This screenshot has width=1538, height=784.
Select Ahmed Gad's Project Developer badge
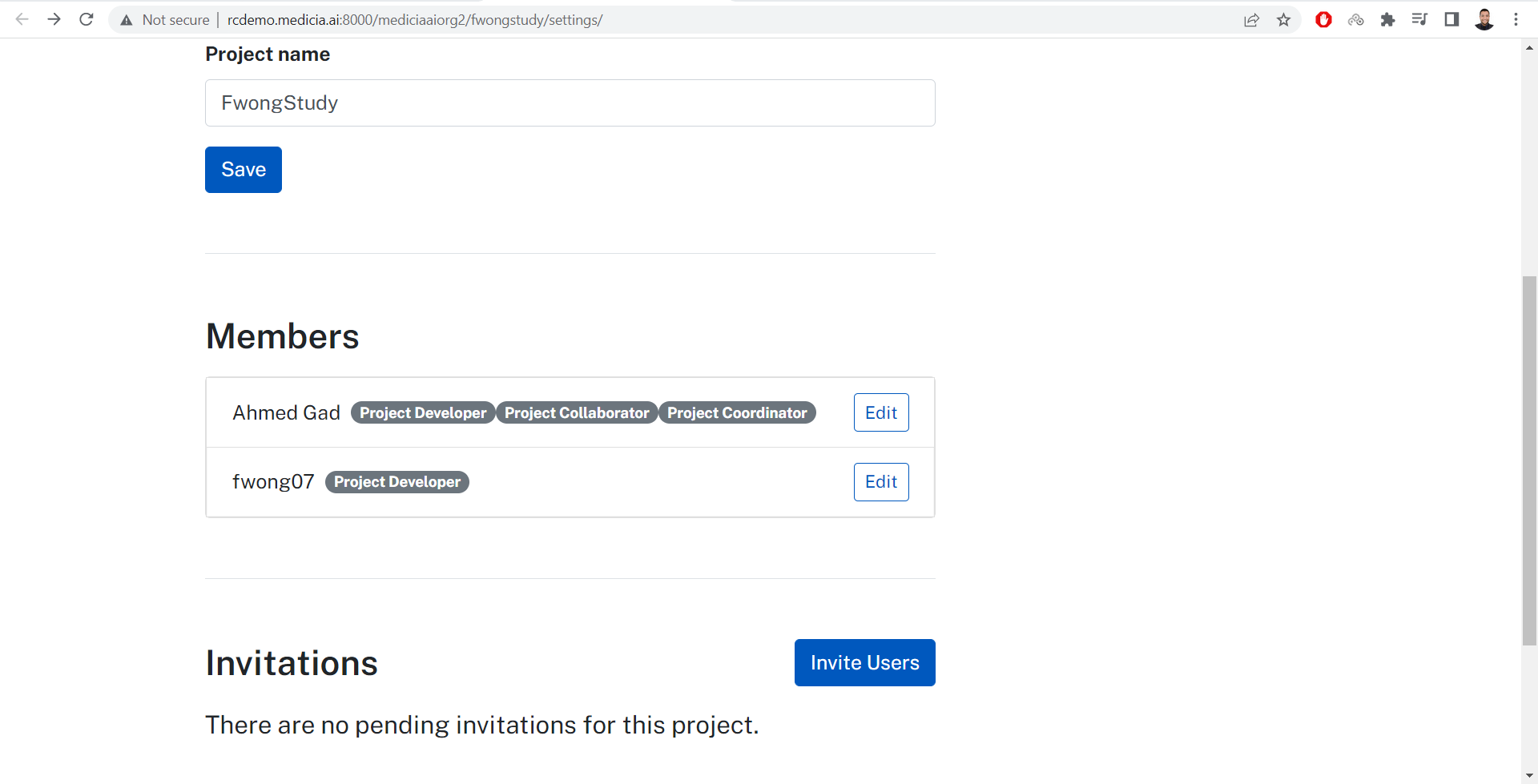pos(423,412)
